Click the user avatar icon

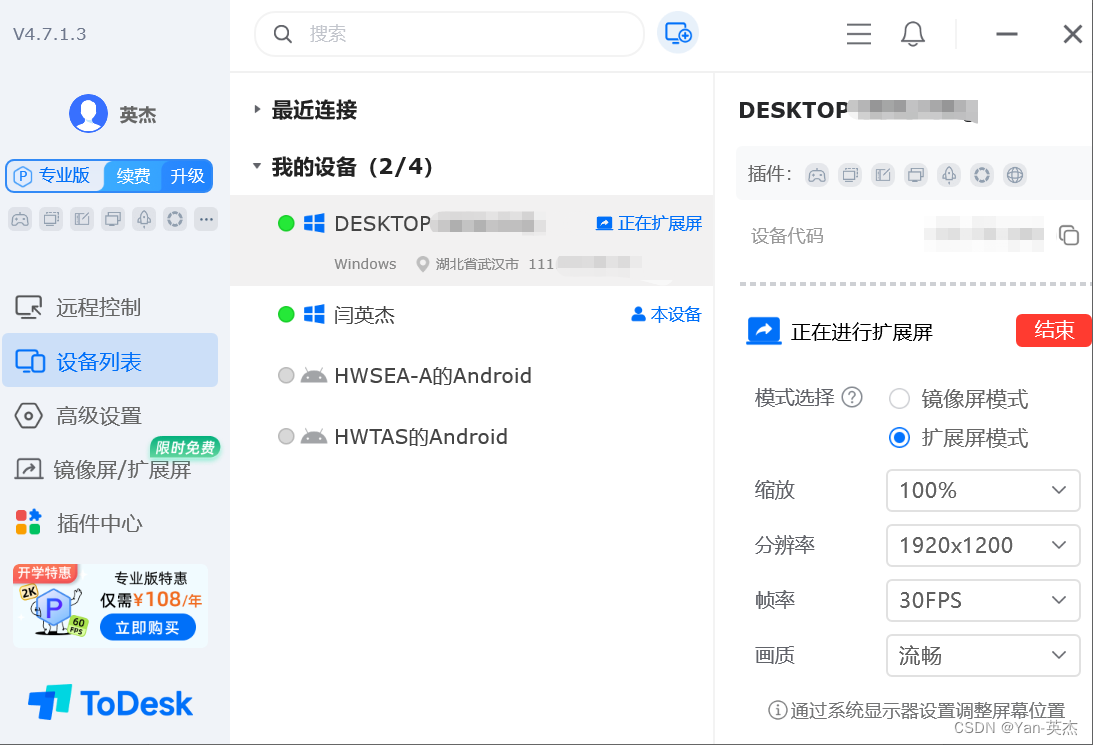coord(89,114)
